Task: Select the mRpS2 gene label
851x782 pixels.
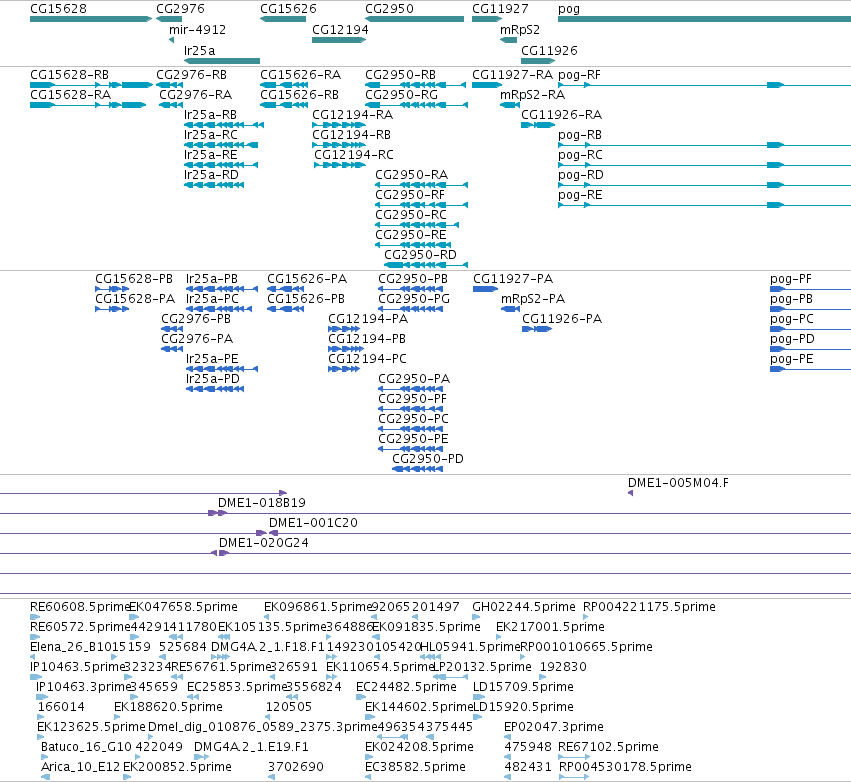Action: point(520,29)
